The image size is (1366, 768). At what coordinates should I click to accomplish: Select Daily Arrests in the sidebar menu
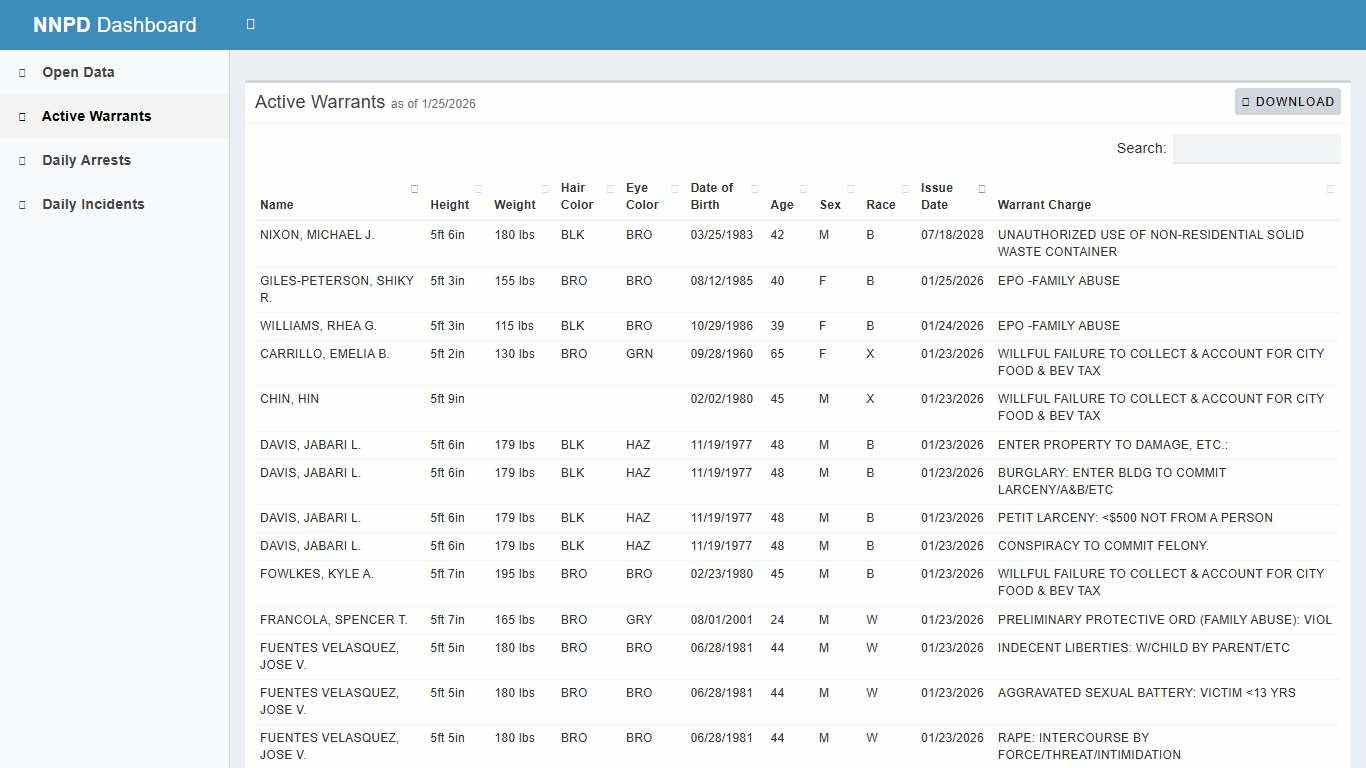coord(86,160)
